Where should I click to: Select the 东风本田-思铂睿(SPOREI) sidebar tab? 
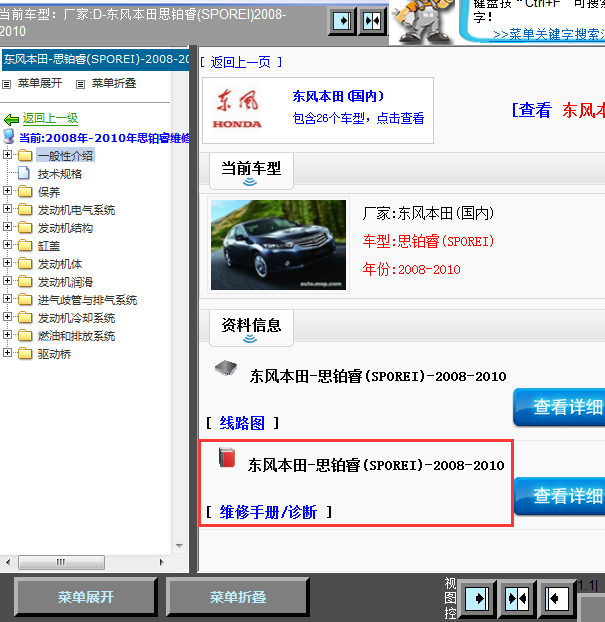(x=95, y=60)
